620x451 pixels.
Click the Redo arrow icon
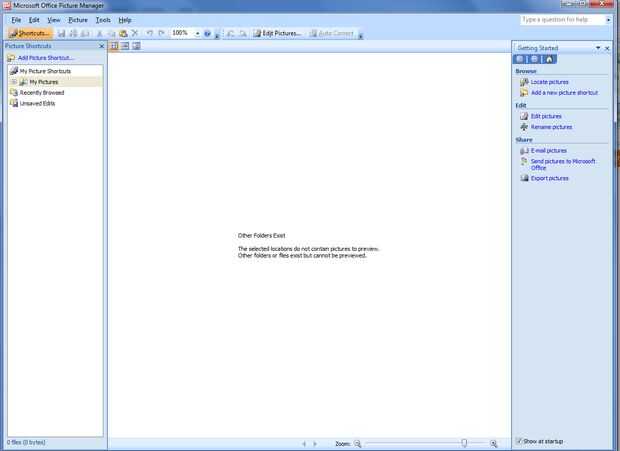pyautogui.click(x=161, y=34)
